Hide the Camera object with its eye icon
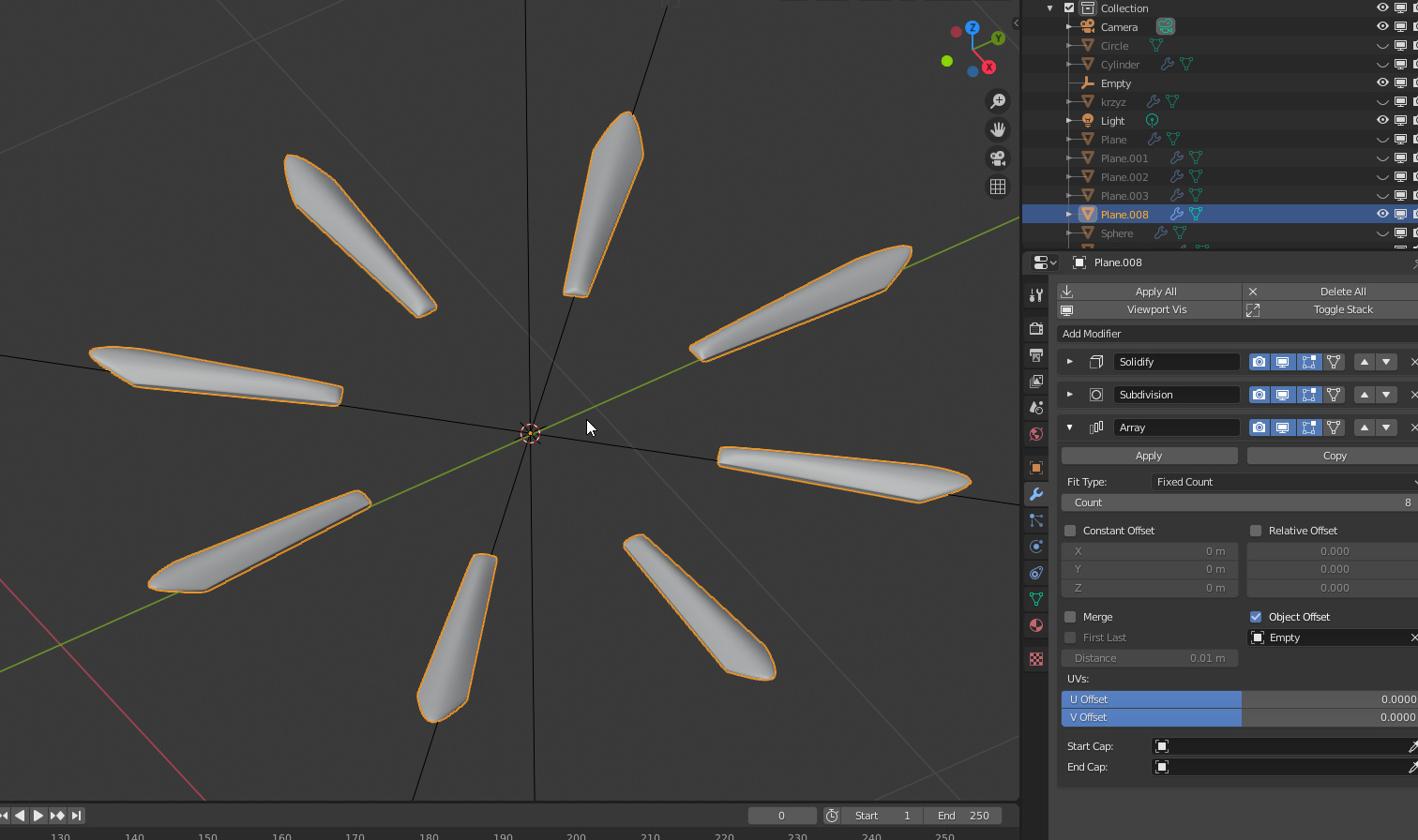This screenshot has width=1418, height=840. 1382,26
